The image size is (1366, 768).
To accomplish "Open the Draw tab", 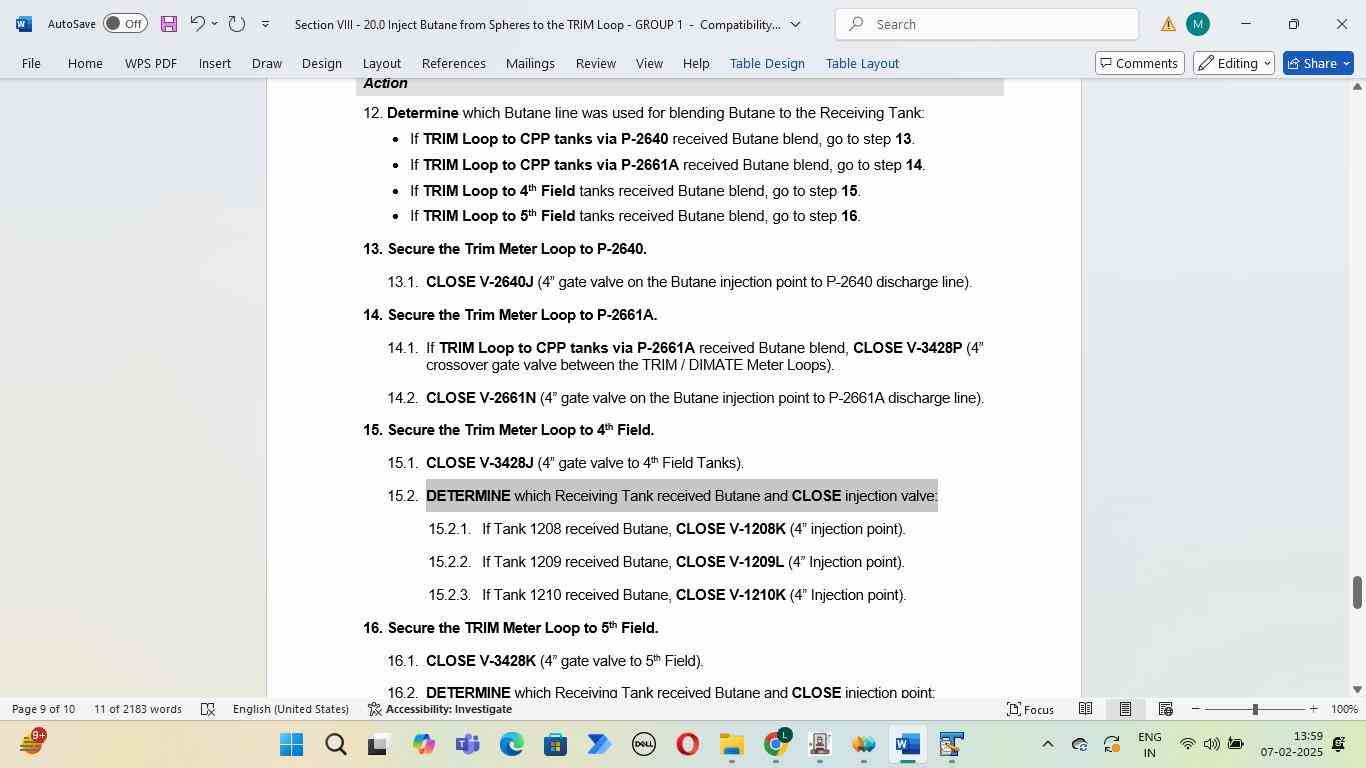I will pyautogui.click(x=266, y=63).
